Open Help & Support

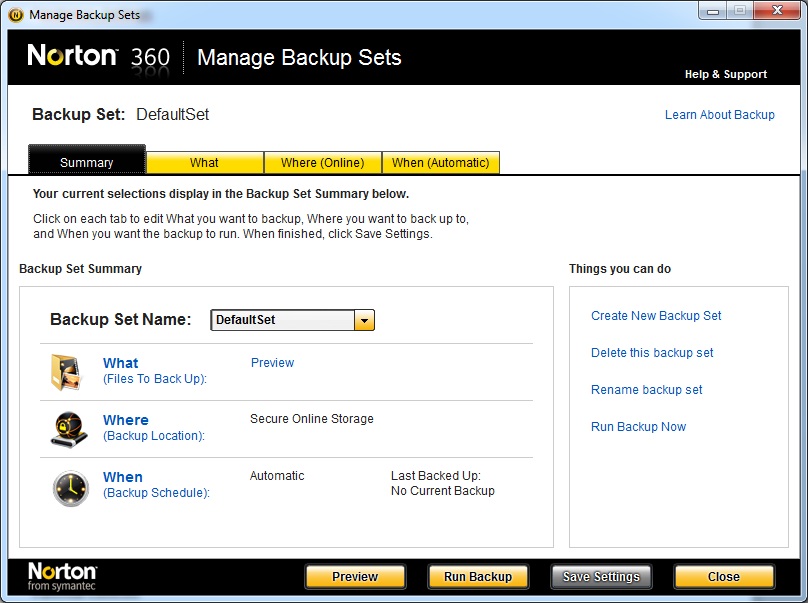coord(726,74)
